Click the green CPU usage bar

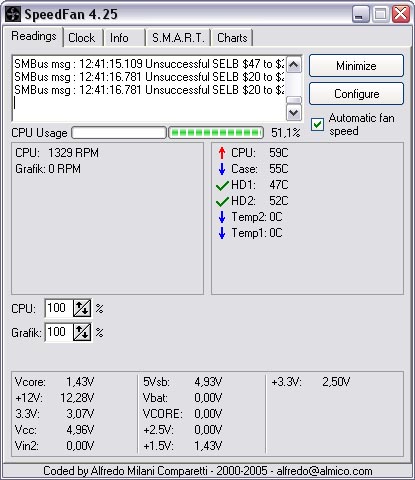tap(216, 133)
